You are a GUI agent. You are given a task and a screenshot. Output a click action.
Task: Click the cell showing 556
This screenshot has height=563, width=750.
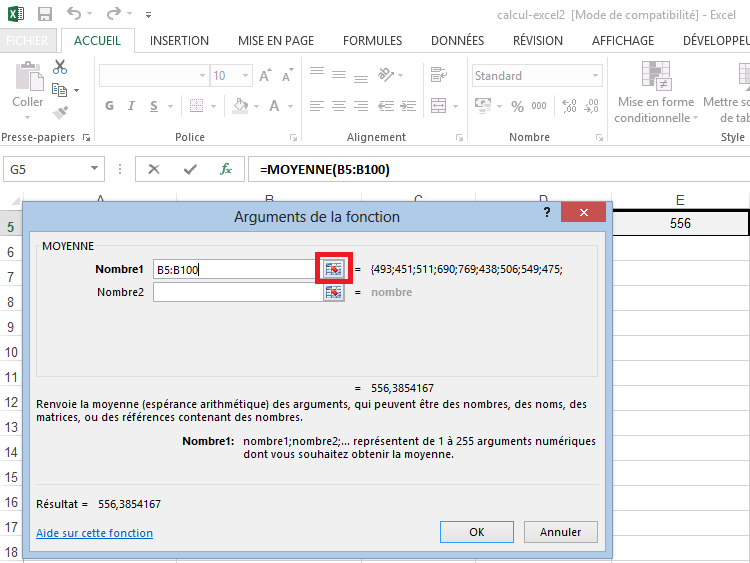[x=680, y=223]
